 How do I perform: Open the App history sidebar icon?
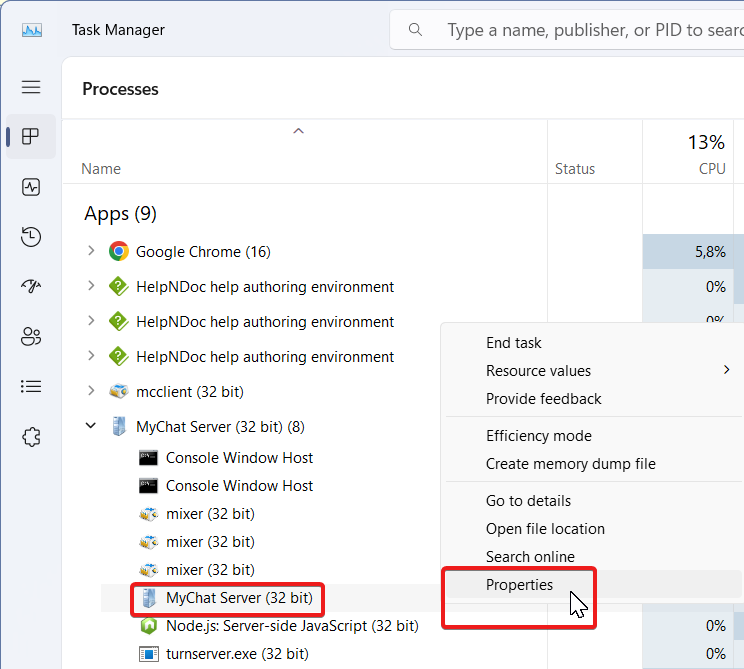[x=31, y=237]
